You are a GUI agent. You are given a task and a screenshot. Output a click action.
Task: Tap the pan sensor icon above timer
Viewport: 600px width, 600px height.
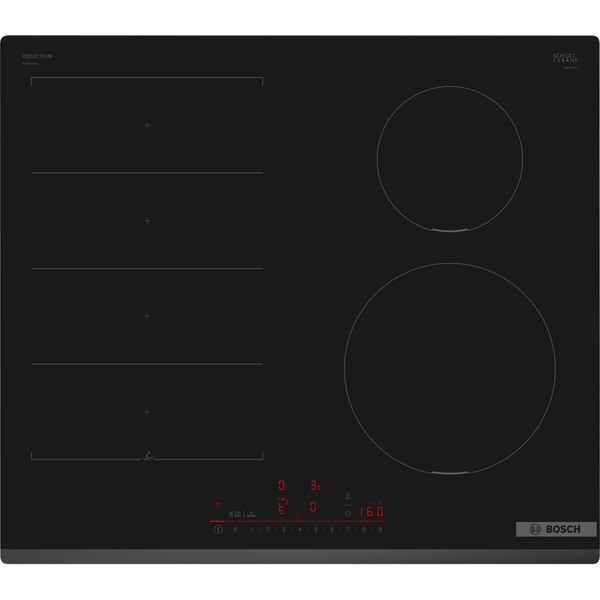[x=347, y=496]
